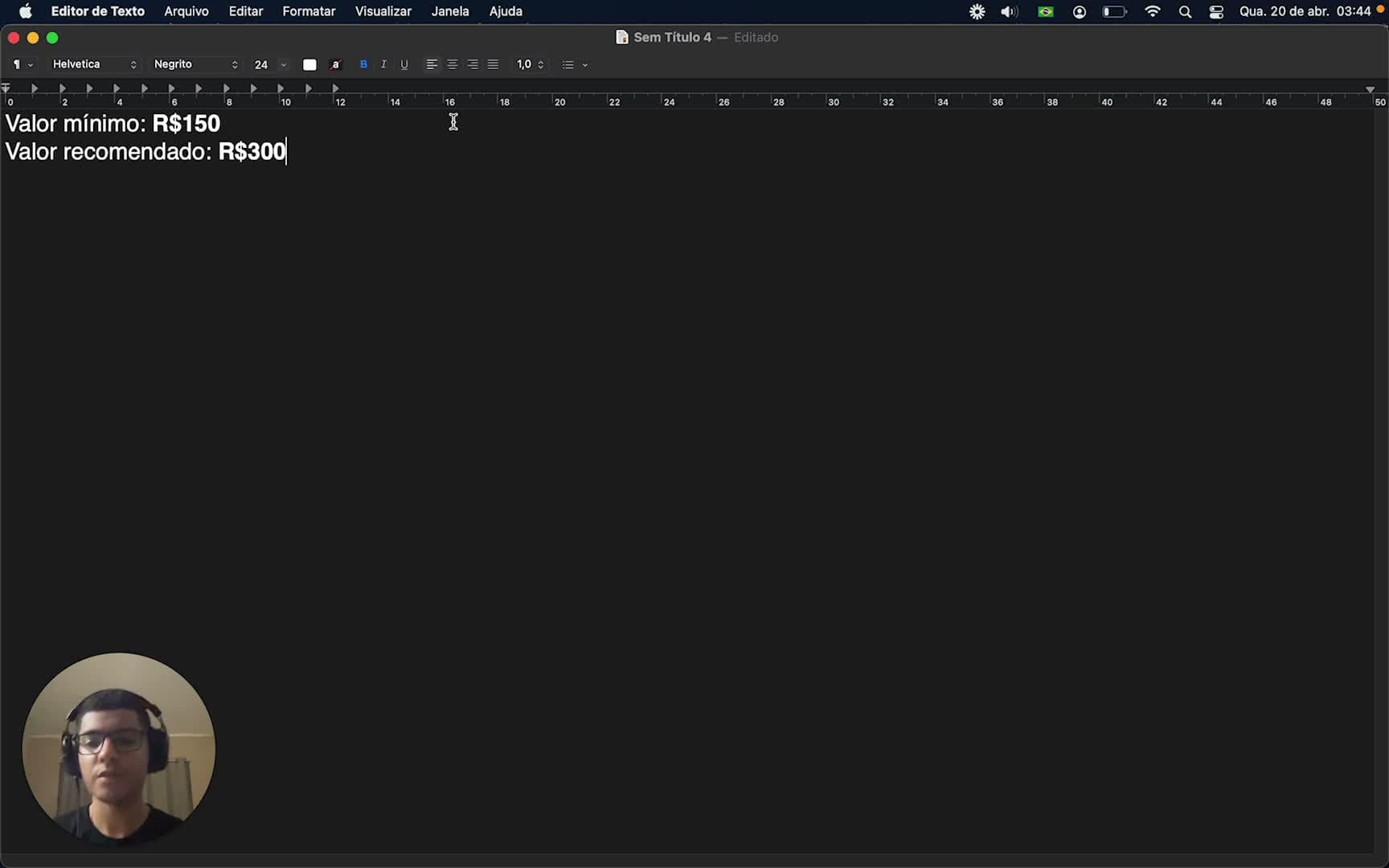Screen dimensions: 1389x868
Task: Click the white text color swatch
Action: click(309, 64)
